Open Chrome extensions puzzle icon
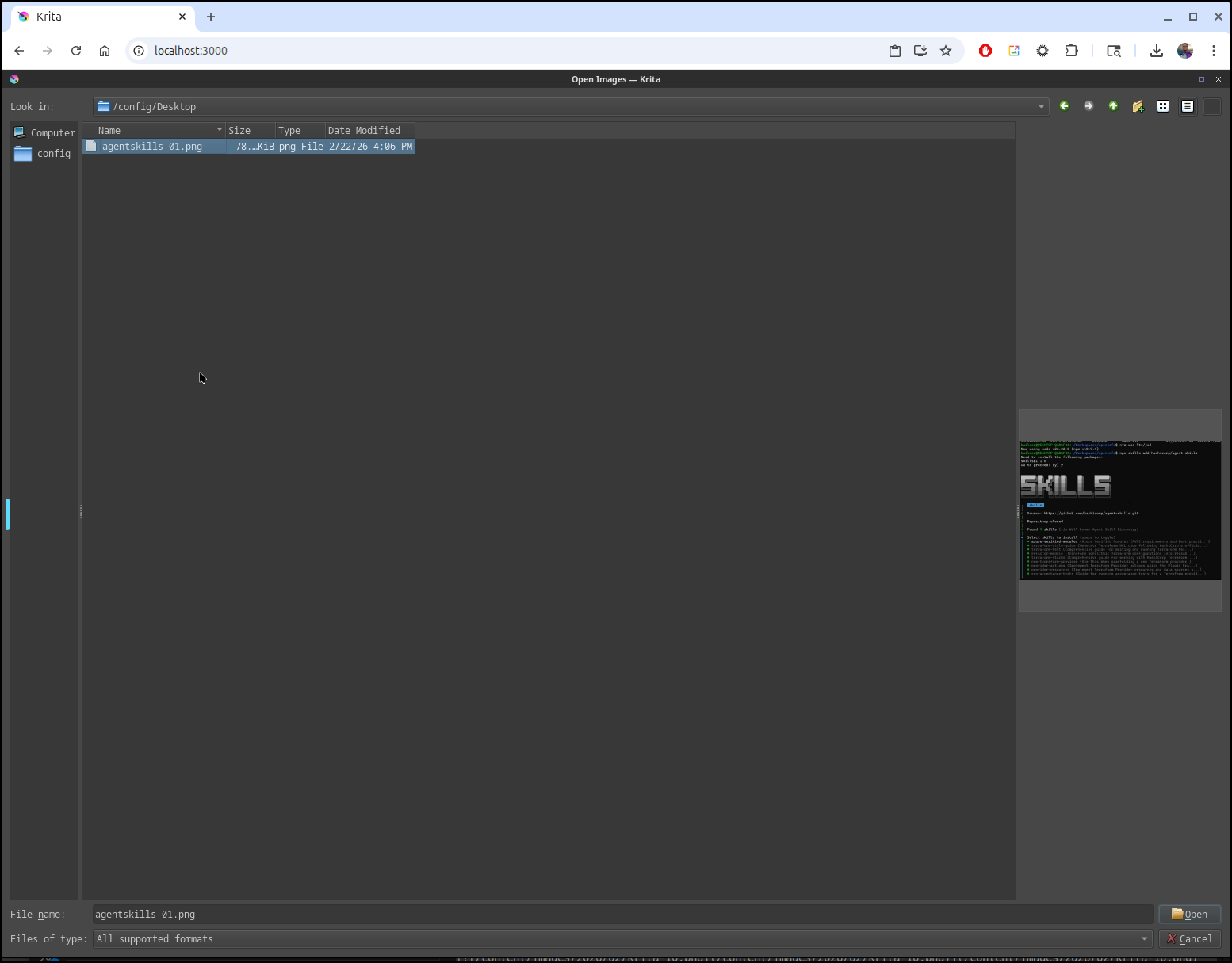This screenshot has height=963, width=1232. [x=1072, y=50]
